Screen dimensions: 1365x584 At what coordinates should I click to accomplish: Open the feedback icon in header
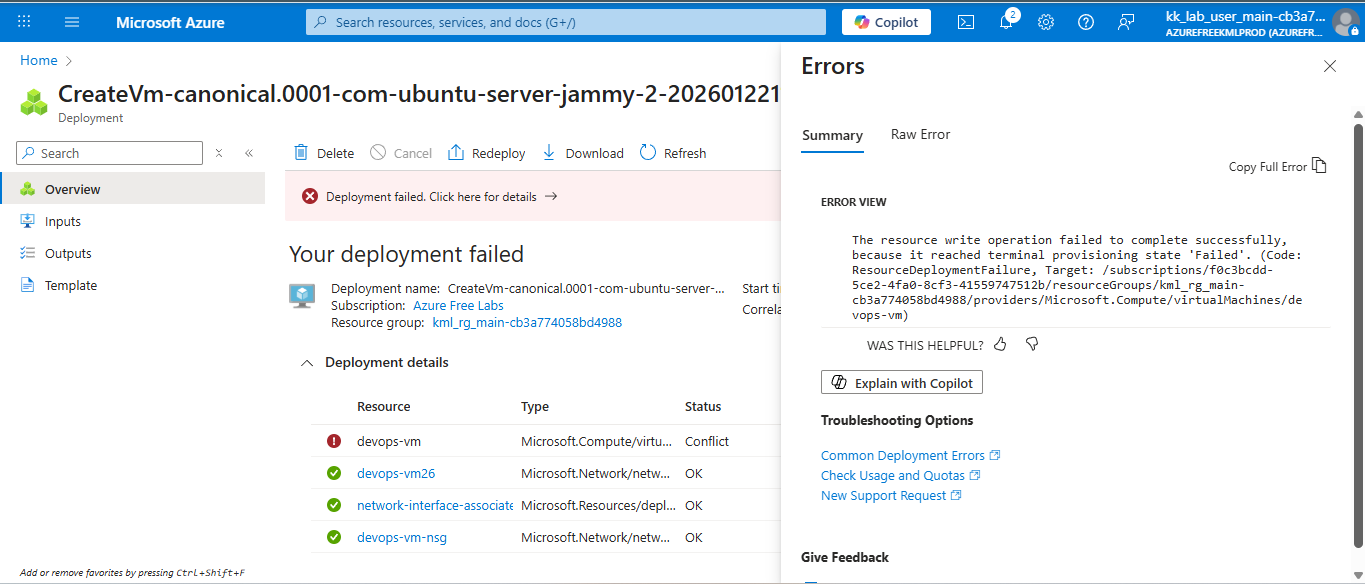1126,22
